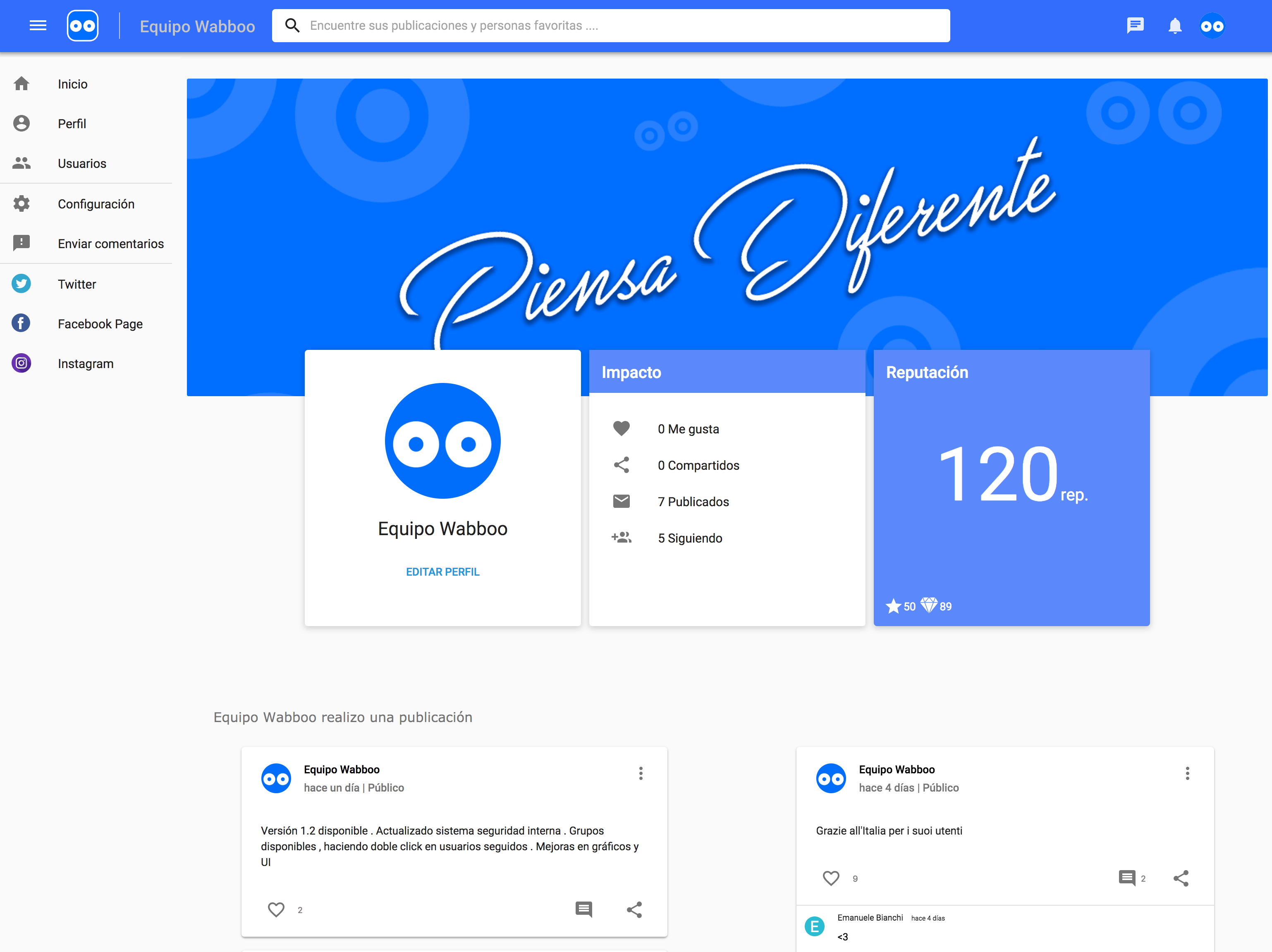The width and height of the screenshot is (1272, 952).
Task: Go to Inicio in the sidebar
Action: coord(72,84)
